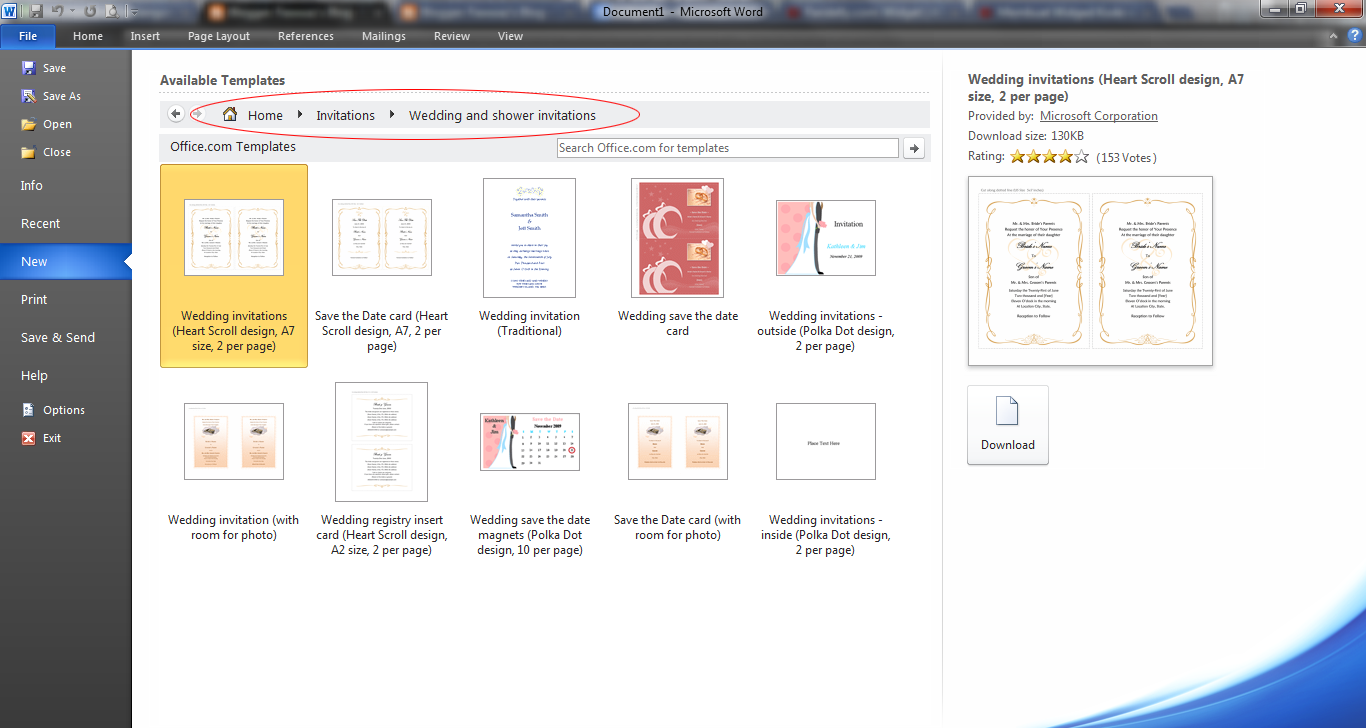Click Wedding and shower invitations breadcrumb

[502, 115]
